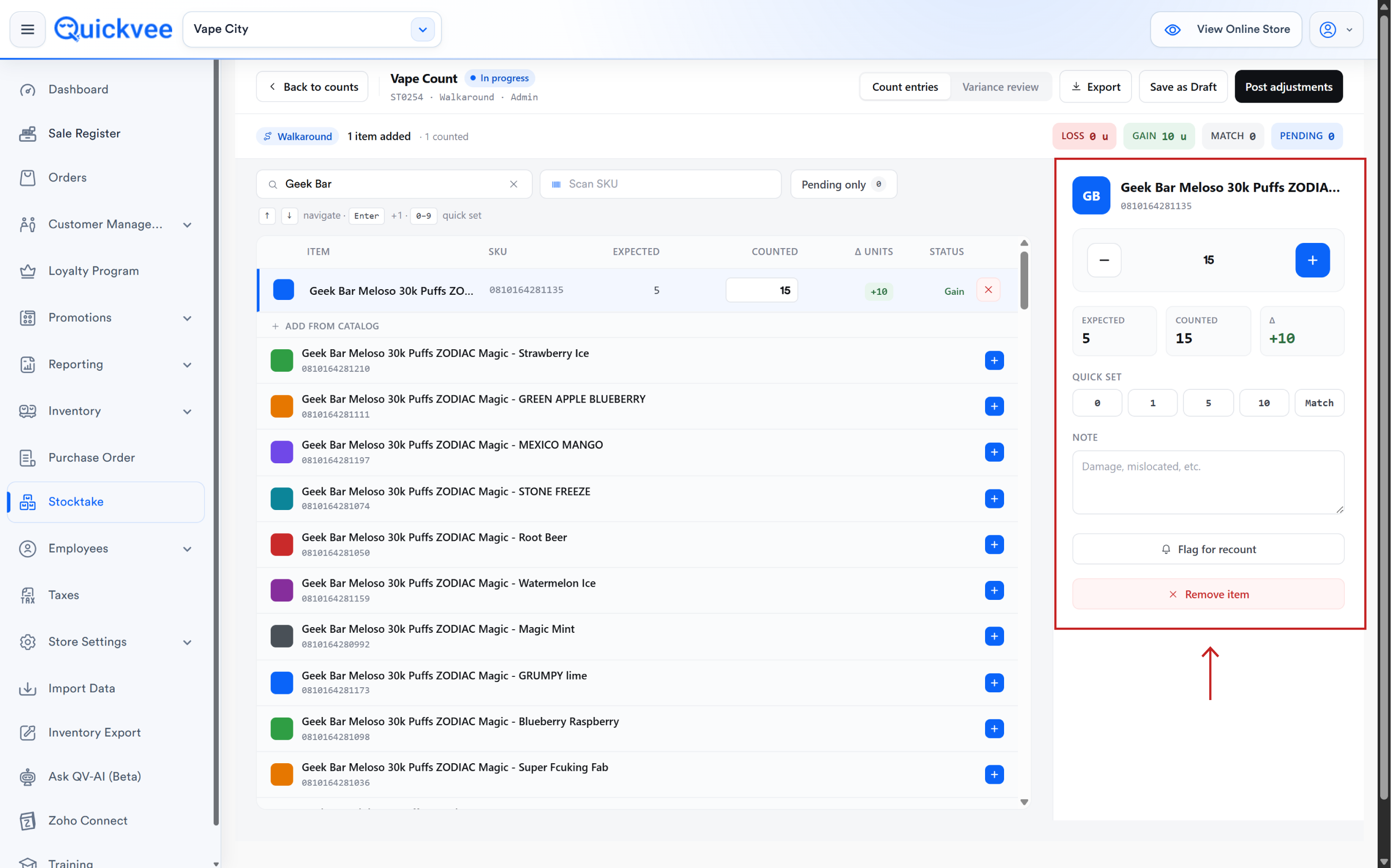Decrease counted quantity with minus button
1391x868 pixels.
click(x=1104, y=260)
